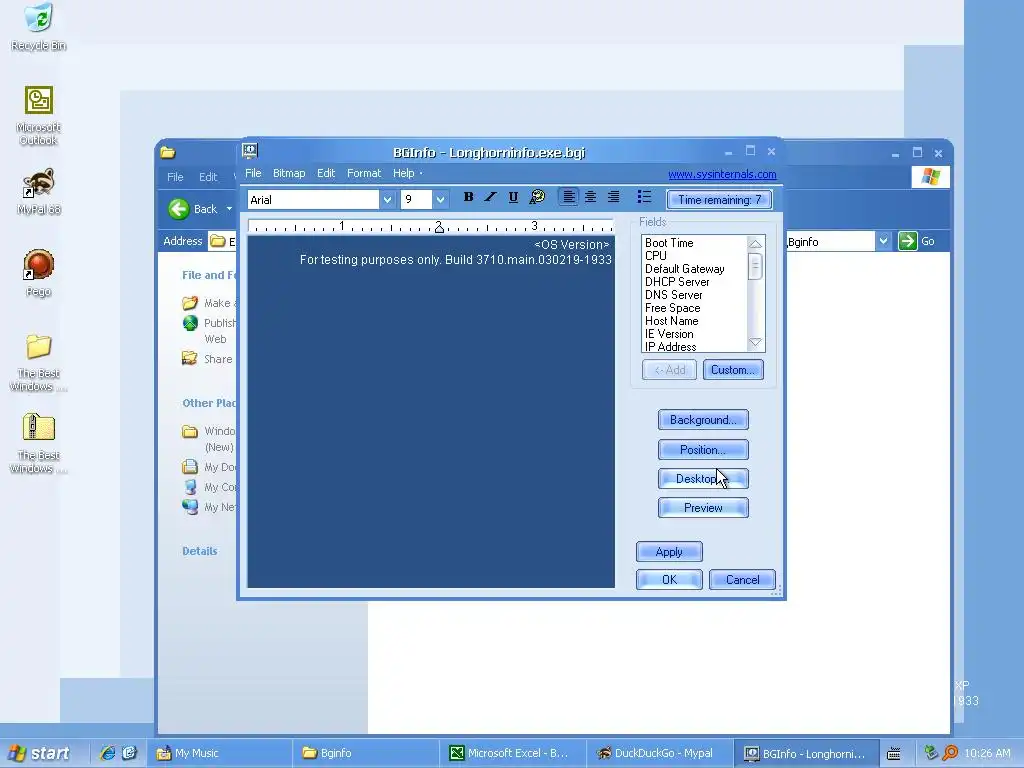
Task: Open Explorer window File menu
Action: tap(175, 177)
